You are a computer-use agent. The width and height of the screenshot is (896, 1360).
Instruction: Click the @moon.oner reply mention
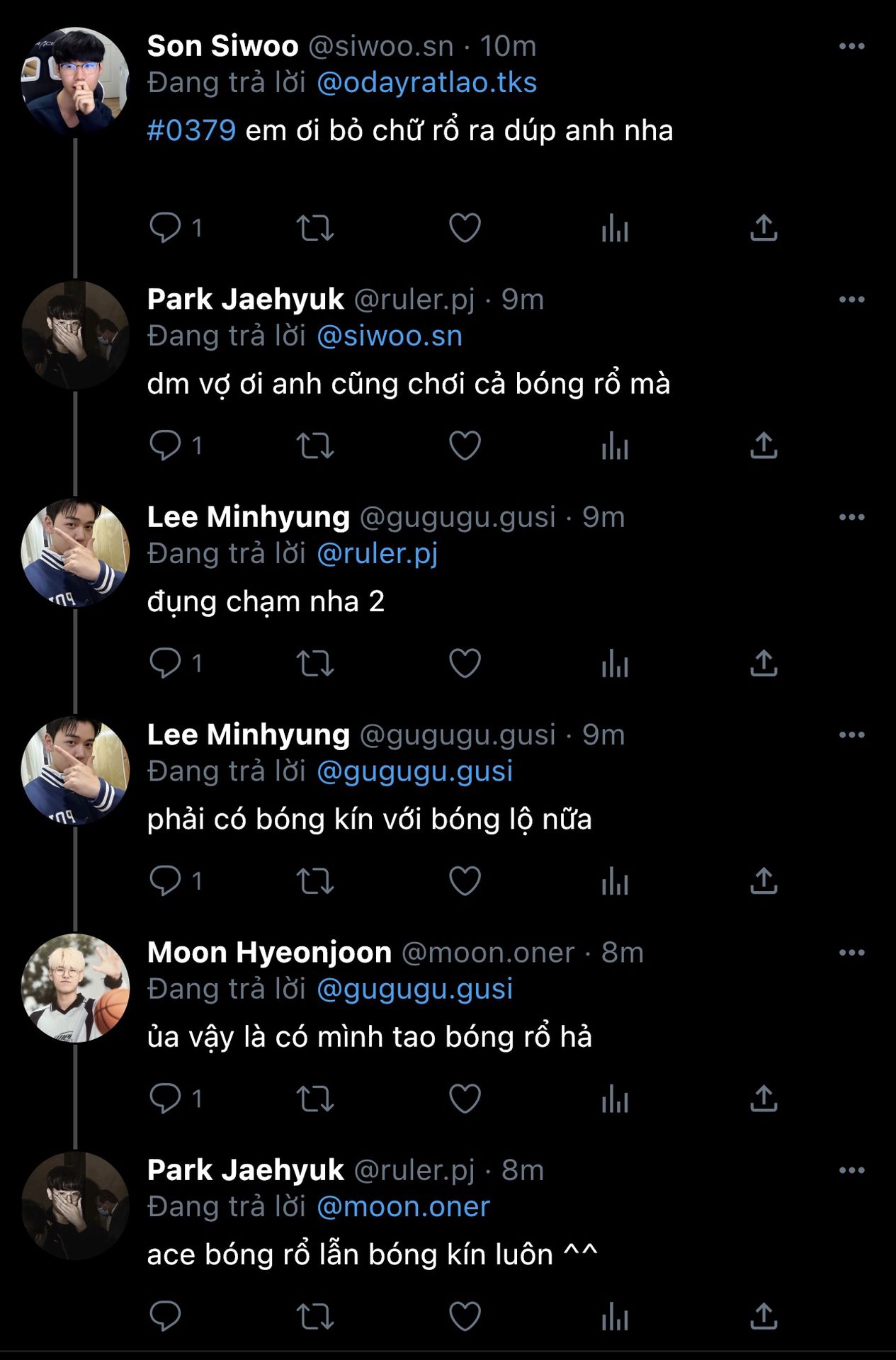click(x=403, y=1207)
